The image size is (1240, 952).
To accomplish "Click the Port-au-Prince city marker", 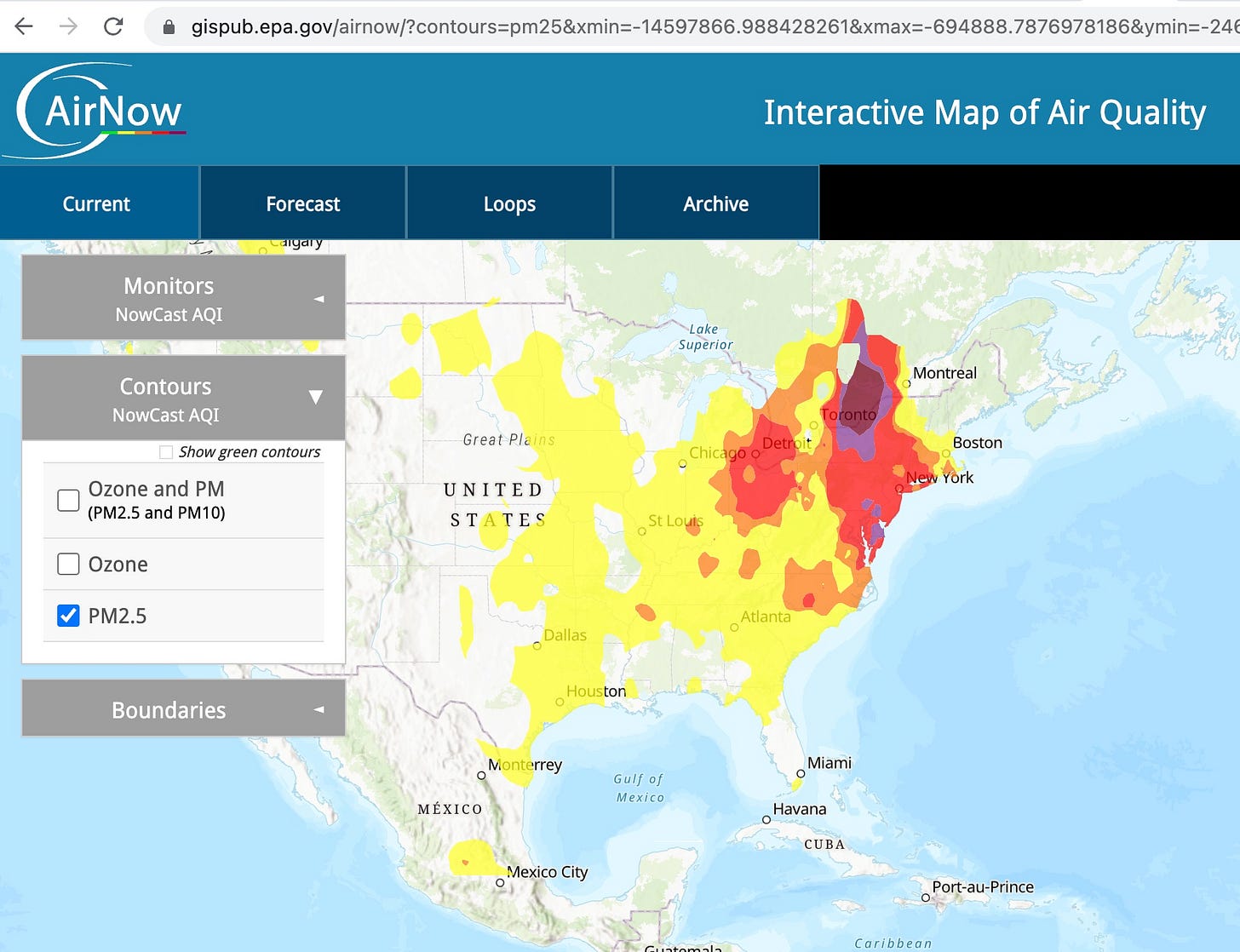I will 926,898.
